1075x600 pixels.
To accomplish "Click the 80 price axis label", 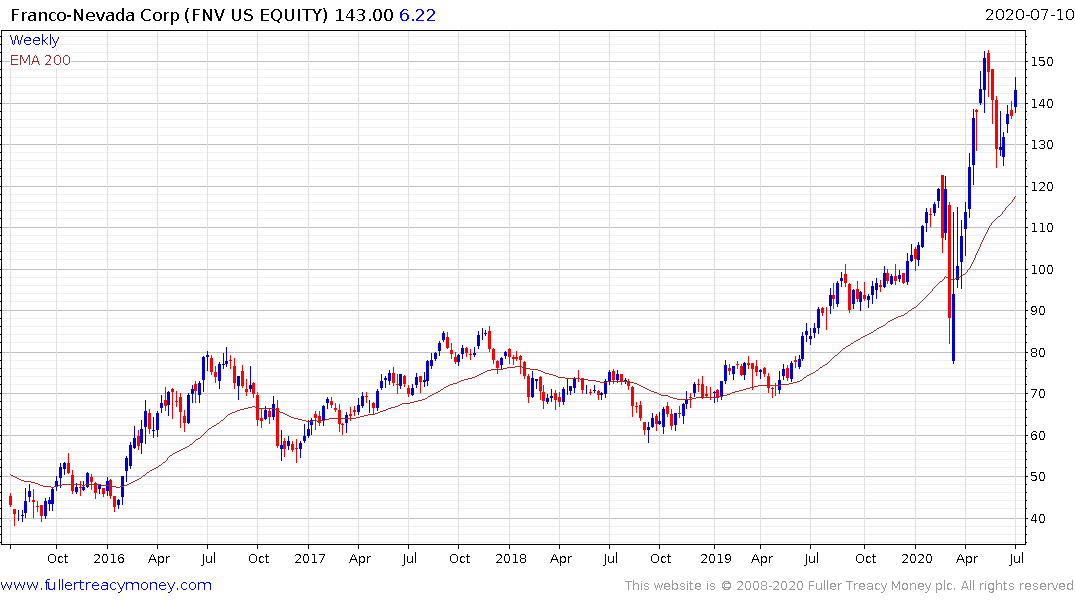I will point(1039,352).
